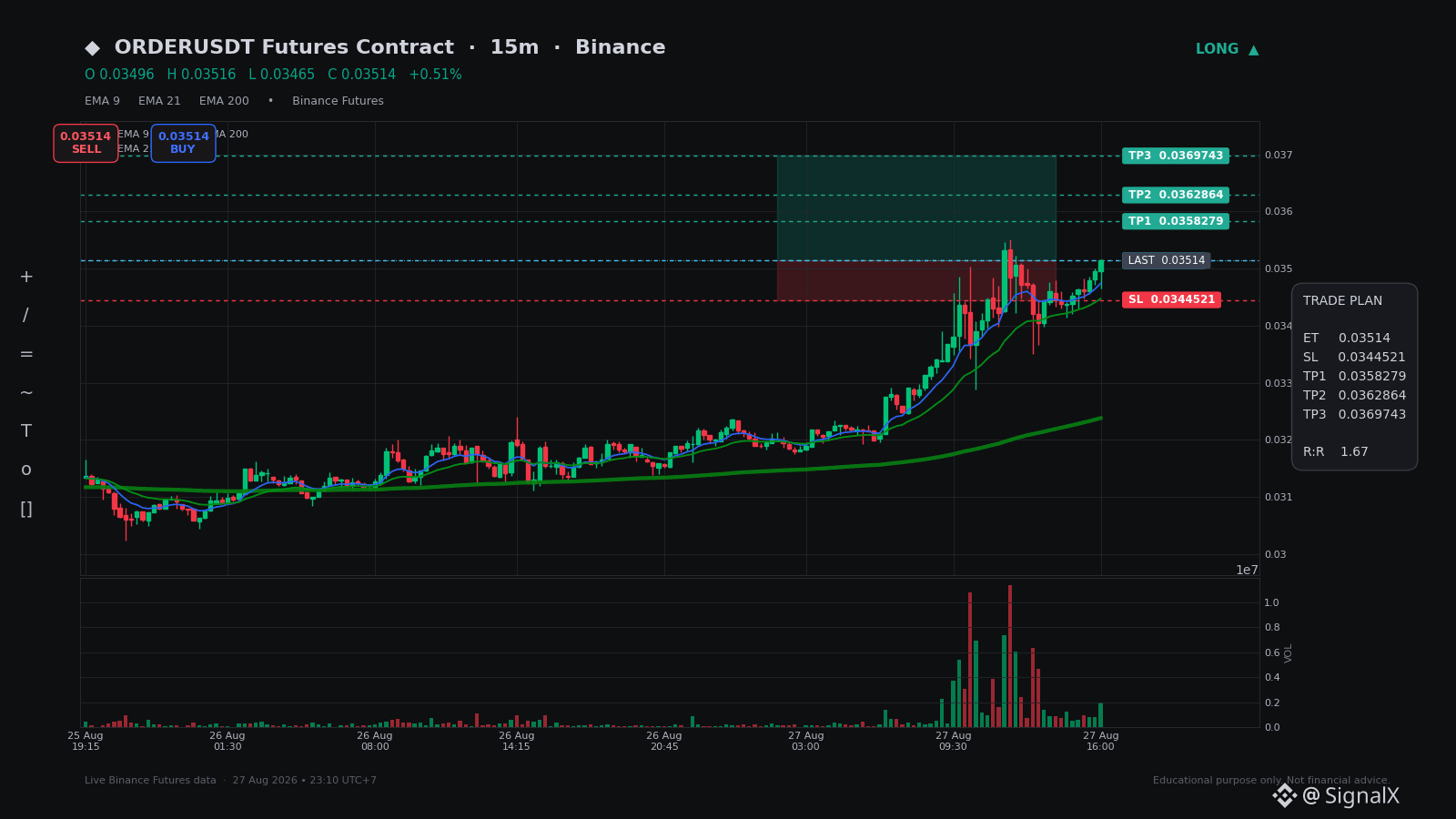1456x819 pixels.
Task: Click the TRADE PLAN panel heading
Action: pos(1342,300)
